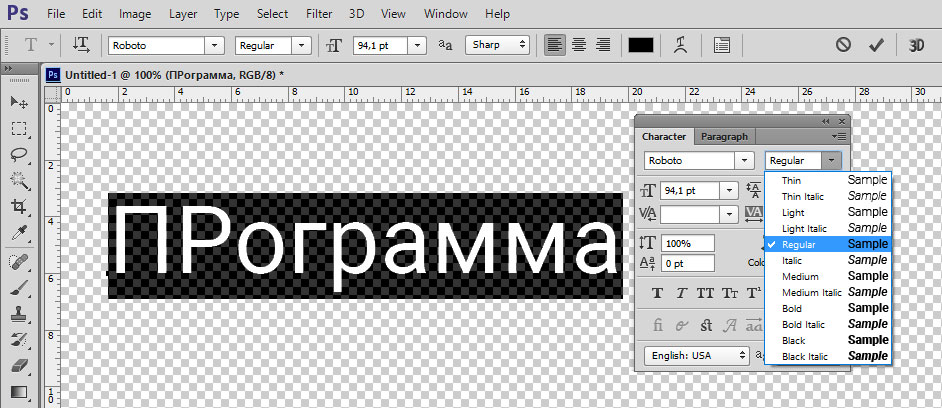Image resolution: width=942 pixels, height=408 pixels.
Task: Open Roboto font dropdown in Character panel
Action: pyautogui.click(x=744, y=160)
